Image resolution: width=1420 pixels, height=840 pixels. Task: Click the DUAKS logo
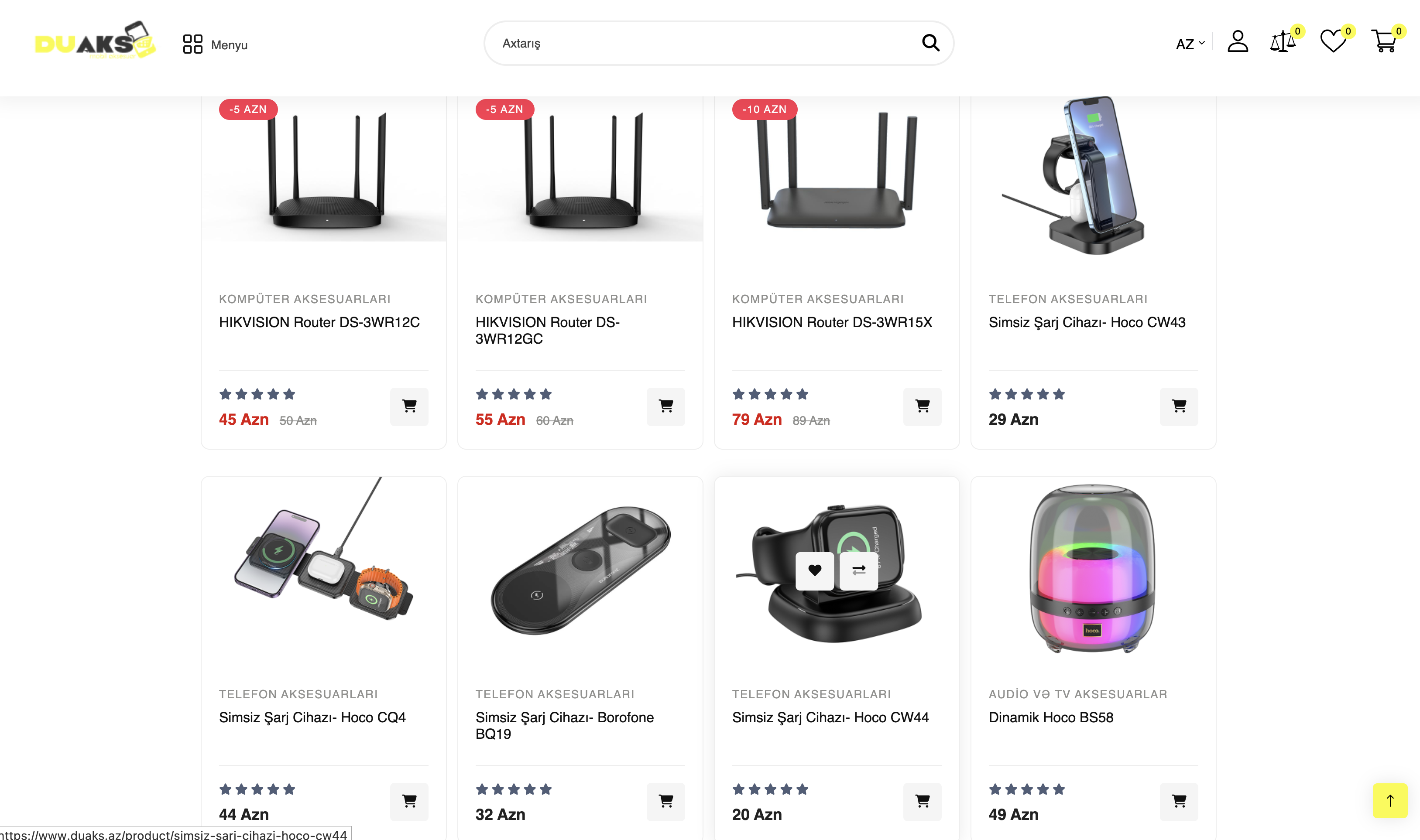(x=95, y=41)
